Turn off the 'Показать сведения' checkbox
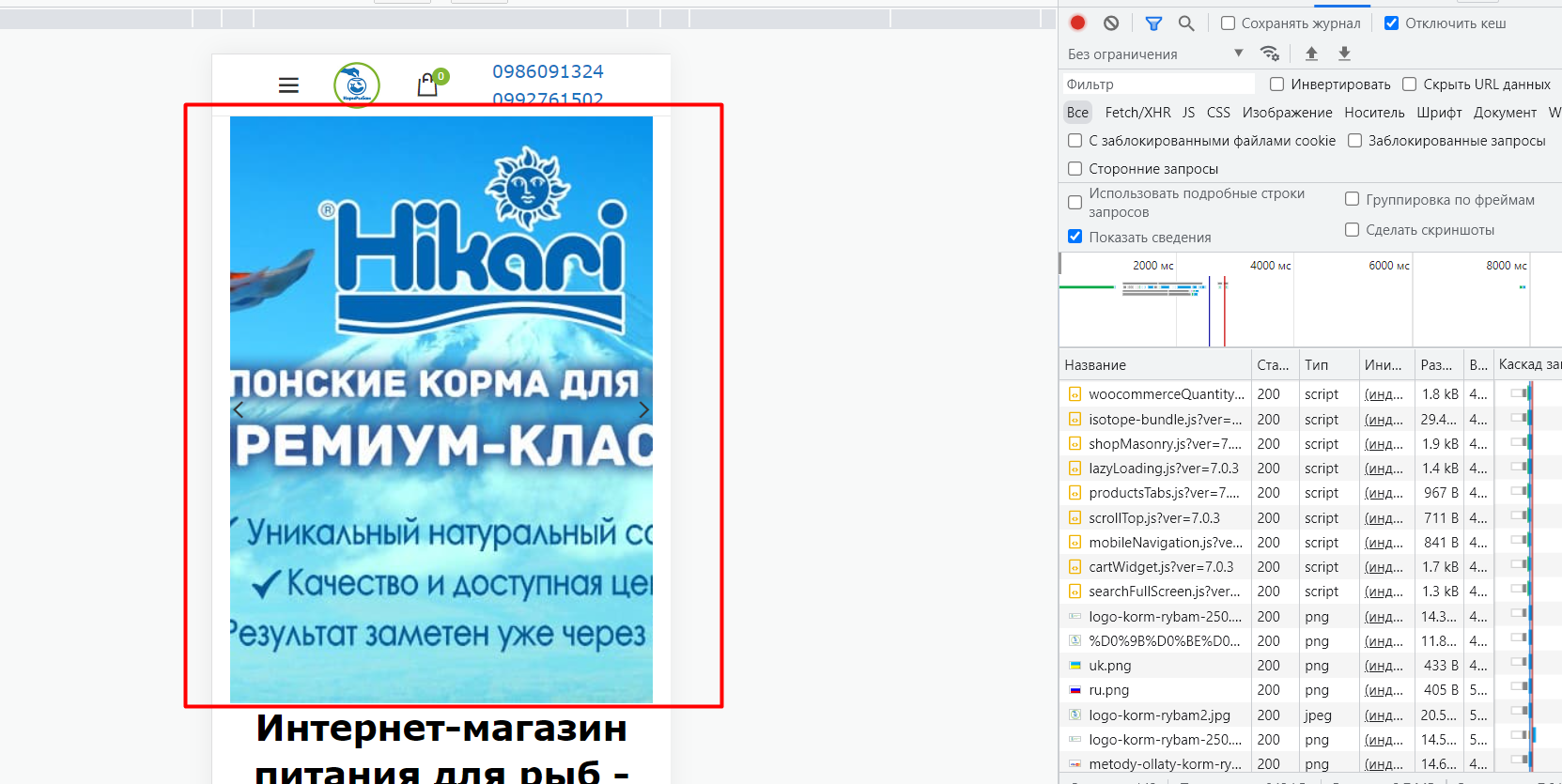This screenshot has width=1562, height=784. 1075,238
